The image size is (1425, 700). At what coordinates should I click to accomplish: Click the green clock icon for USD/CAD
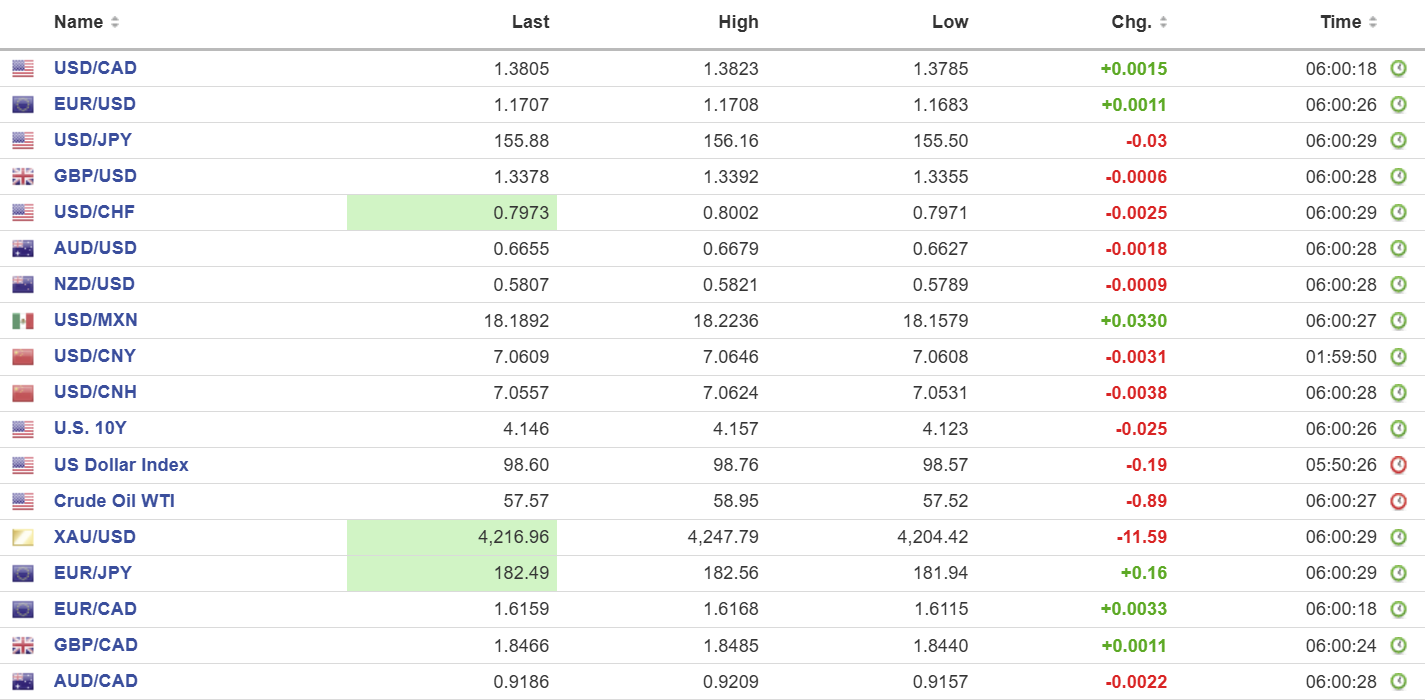[1398, 69]
